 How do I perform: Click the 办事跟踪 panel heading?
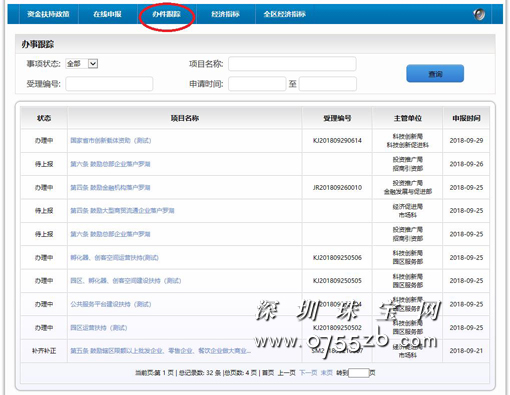[x=38, y=44]
